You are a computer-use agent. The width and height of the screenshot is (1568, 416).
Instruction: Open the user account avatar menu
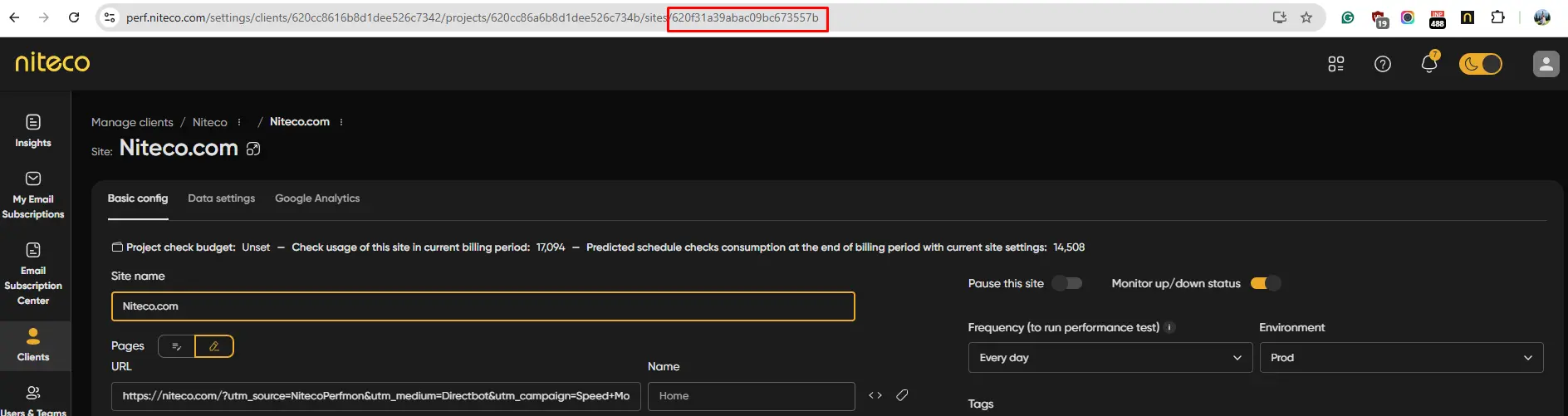click(x=1546, y=64)
